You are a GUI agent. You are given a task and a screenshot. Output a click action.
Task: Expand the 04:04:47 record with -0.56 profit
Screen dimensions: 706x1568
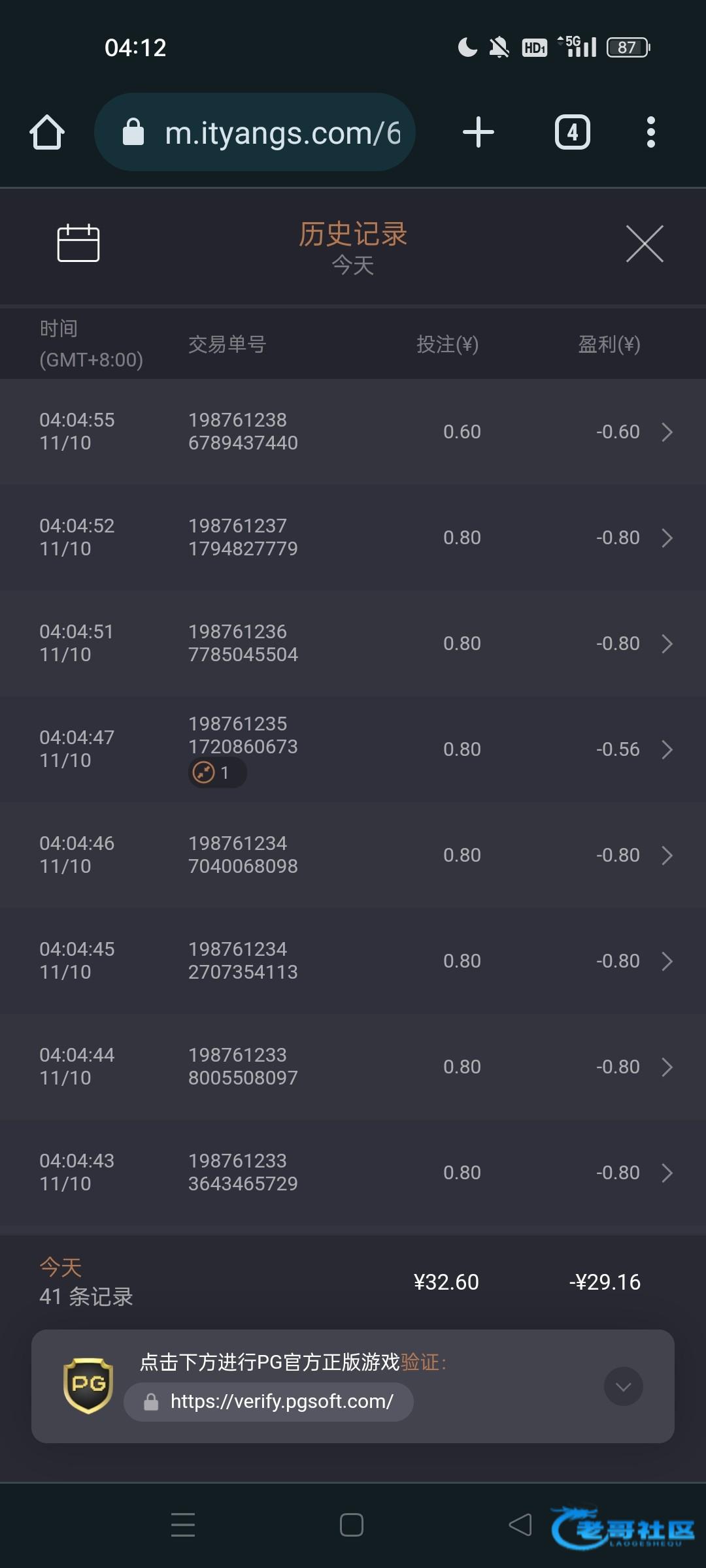(667, 749)
